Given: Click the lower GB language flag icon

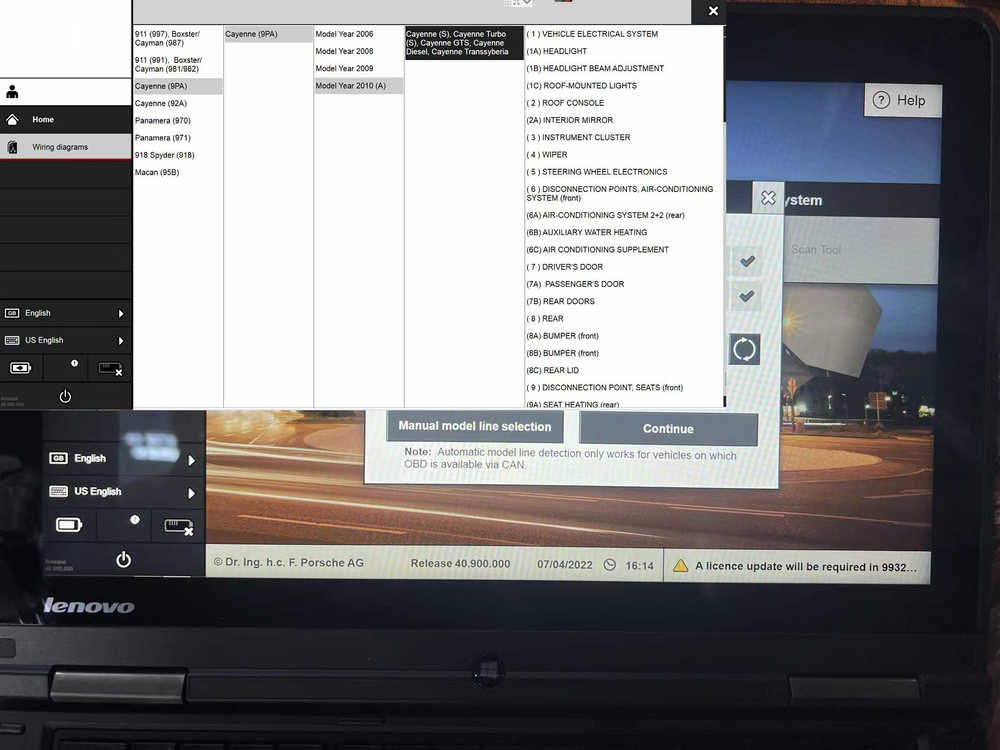Looking at the screenshot, I should coord(58,458).
